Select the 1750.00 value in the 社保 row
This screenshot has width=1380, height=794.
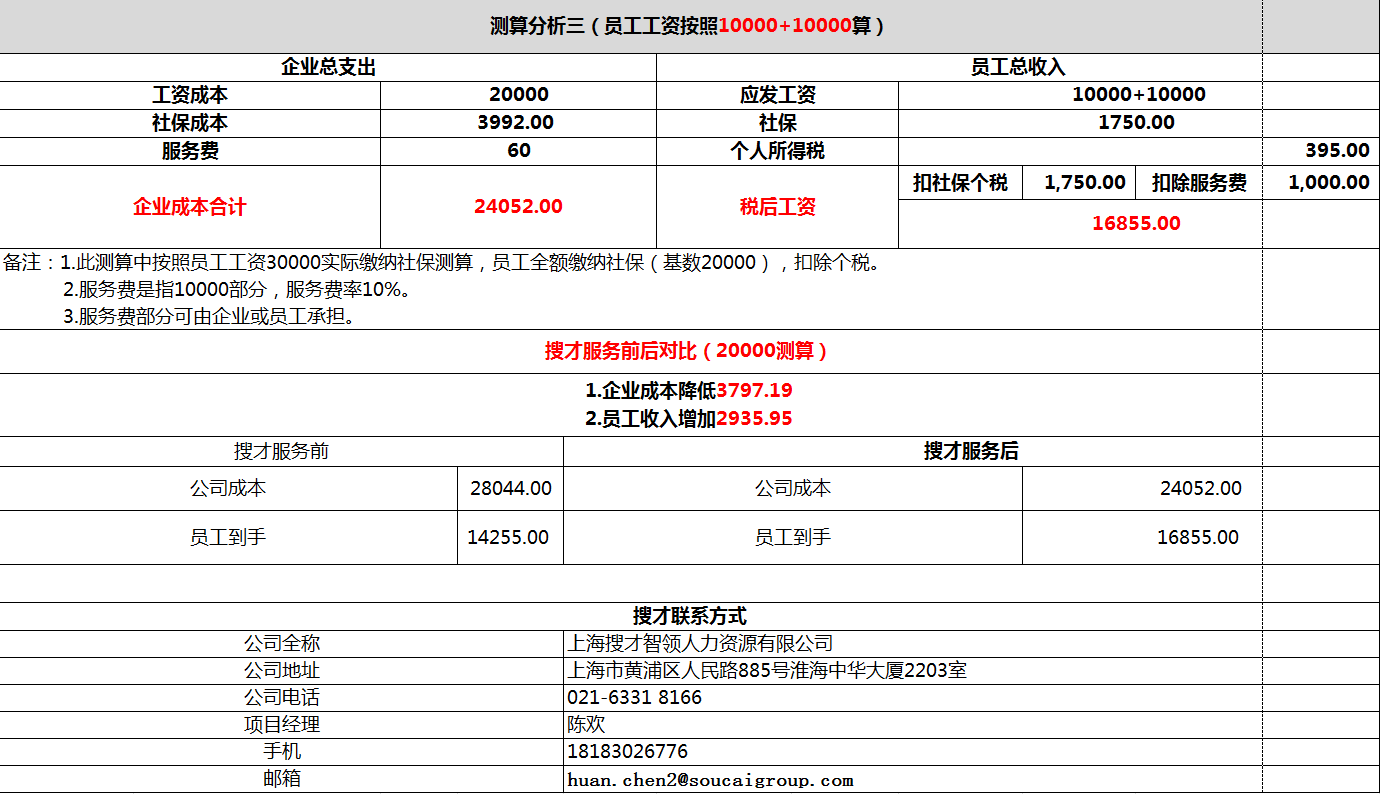coord(1139,123)
